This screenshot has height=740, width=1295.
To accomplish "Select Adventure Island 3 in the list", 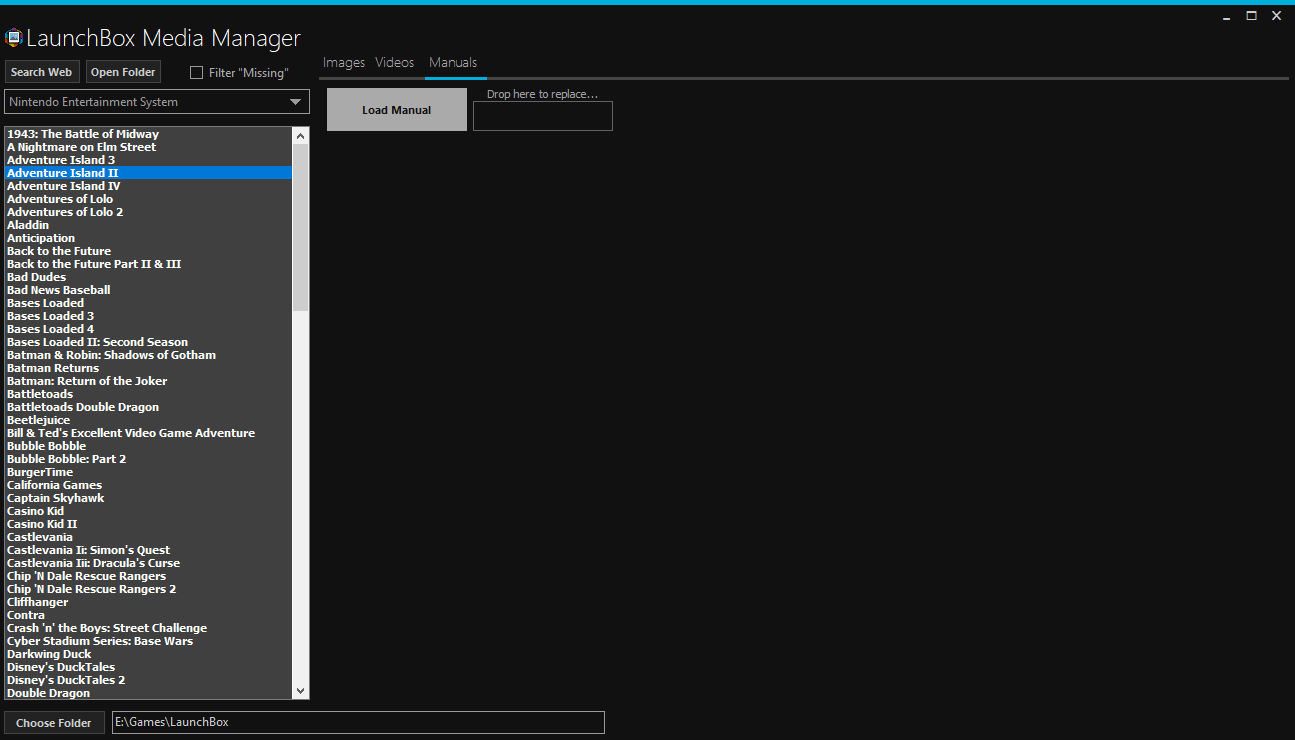I will (x=148, y=160).
